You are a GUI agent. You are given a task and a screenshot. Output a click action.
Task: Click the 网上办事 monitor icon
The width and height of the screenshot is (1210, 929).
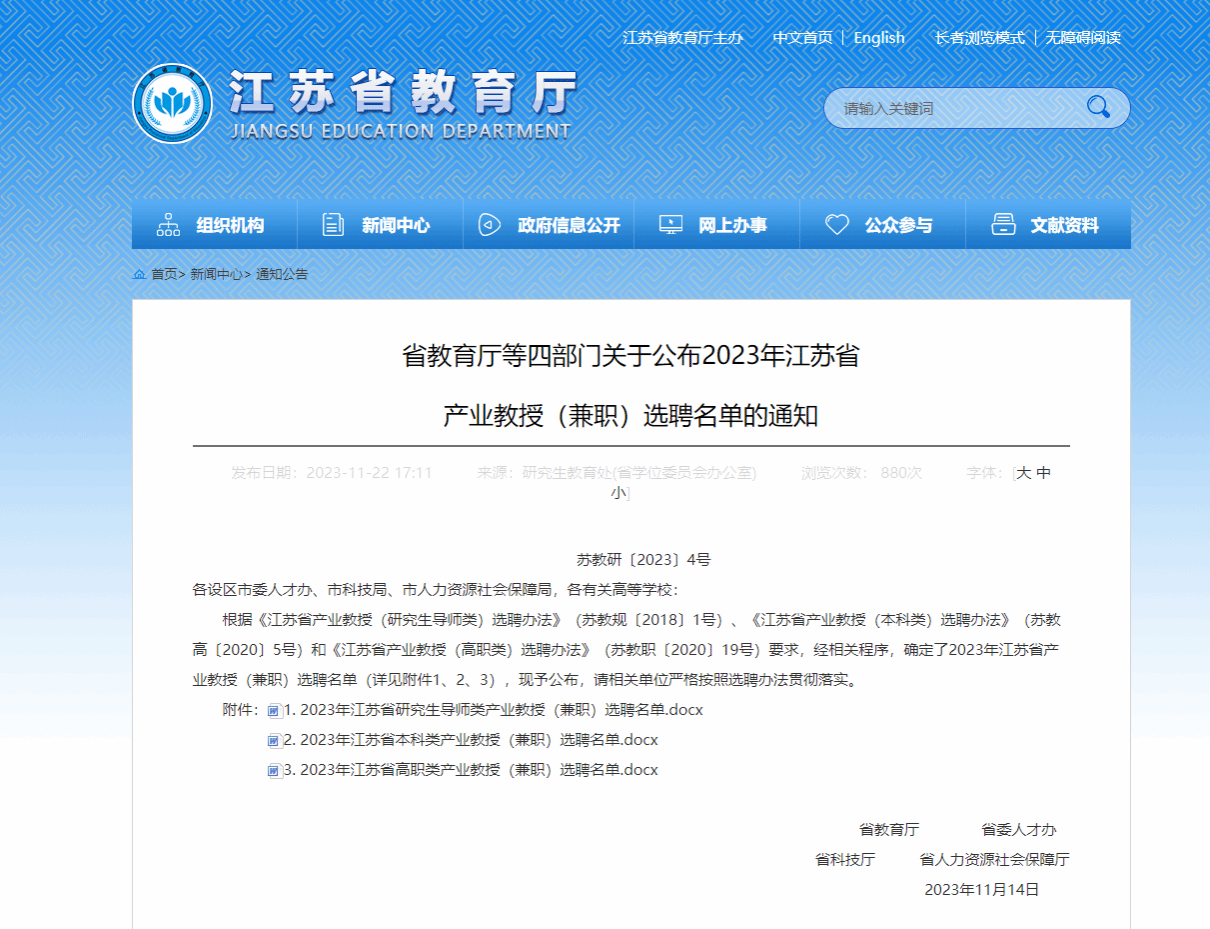point(671,225)
